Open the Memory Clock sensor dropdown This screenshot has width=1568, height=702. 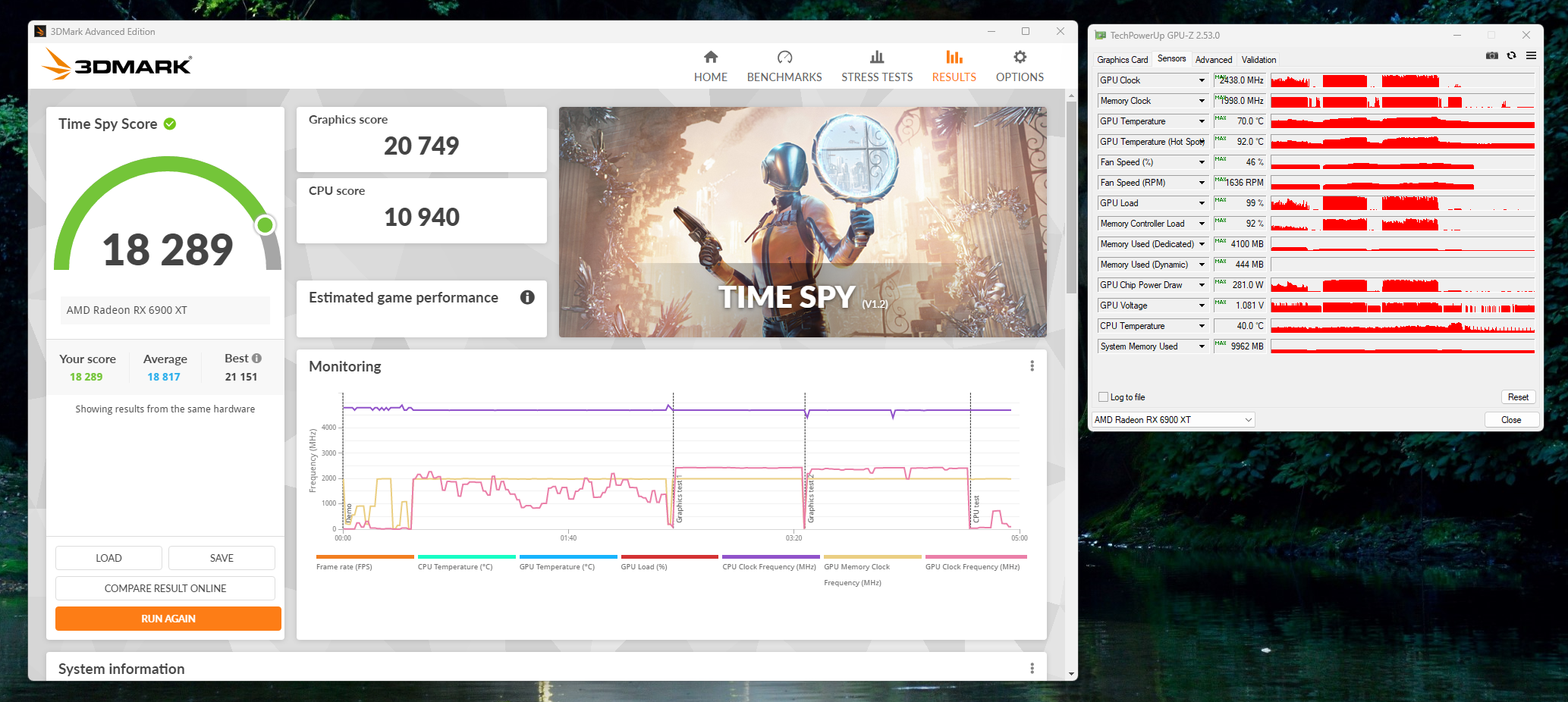[1202, 101]
